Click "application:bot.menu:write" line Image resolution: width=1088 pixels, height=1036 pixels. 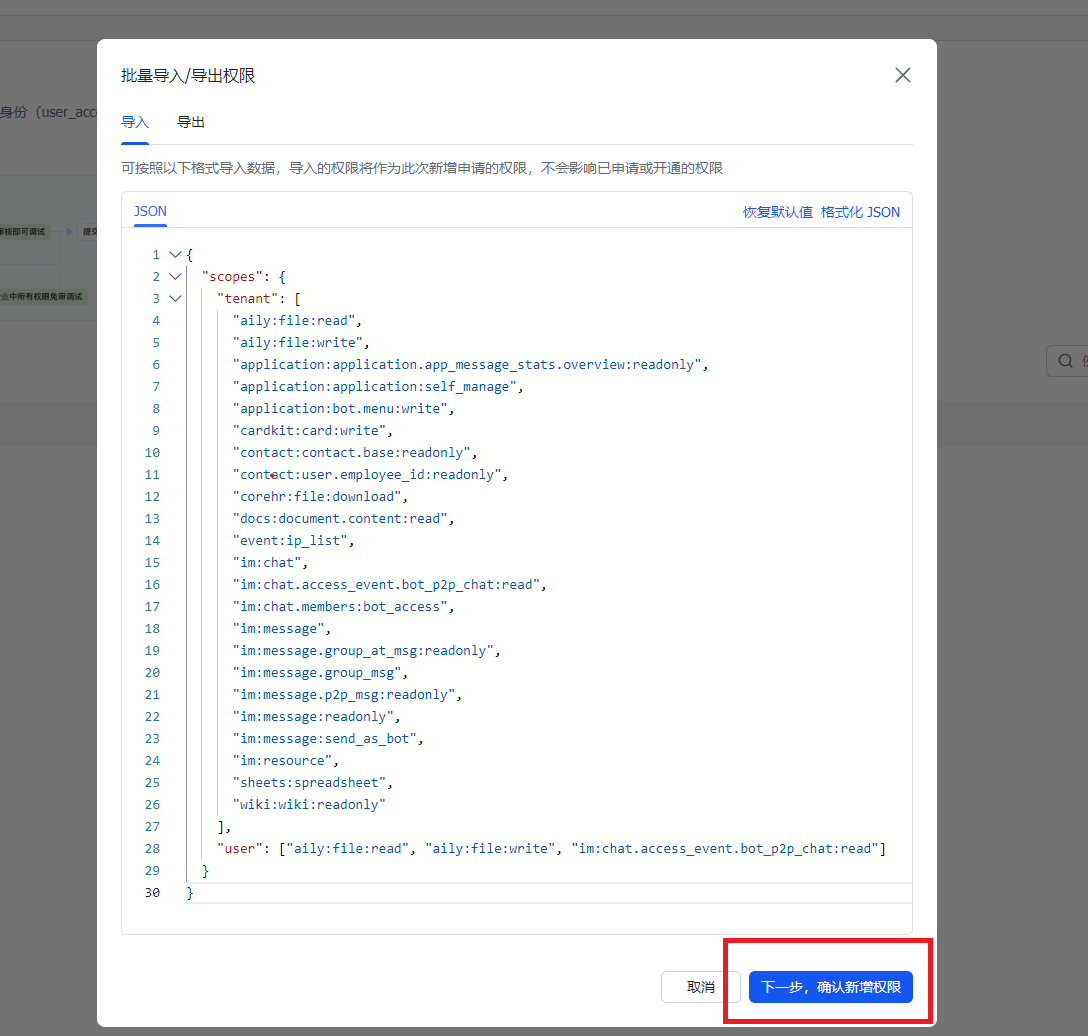(x=343, y=409)
